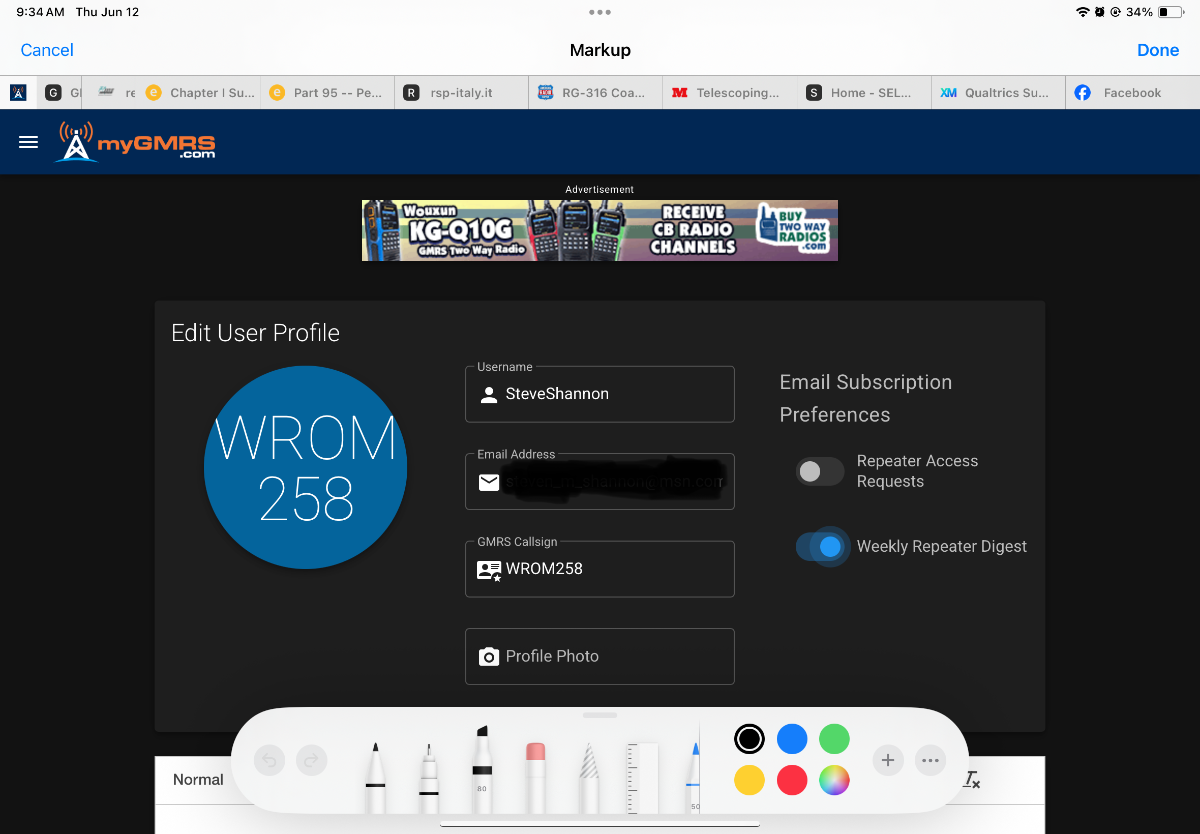Choose the red color swatch
1200x834 pixels.
click(792, 780)
